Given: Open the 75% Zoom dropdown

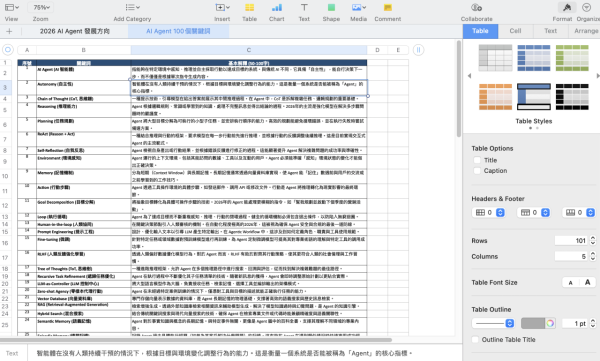Looking at the screenshot, I should point(41,7).
